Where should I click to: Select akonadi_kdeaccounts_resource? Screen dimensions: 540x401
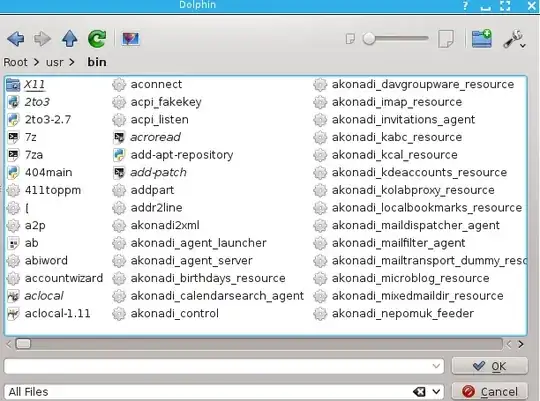click(x=410, y=173)
